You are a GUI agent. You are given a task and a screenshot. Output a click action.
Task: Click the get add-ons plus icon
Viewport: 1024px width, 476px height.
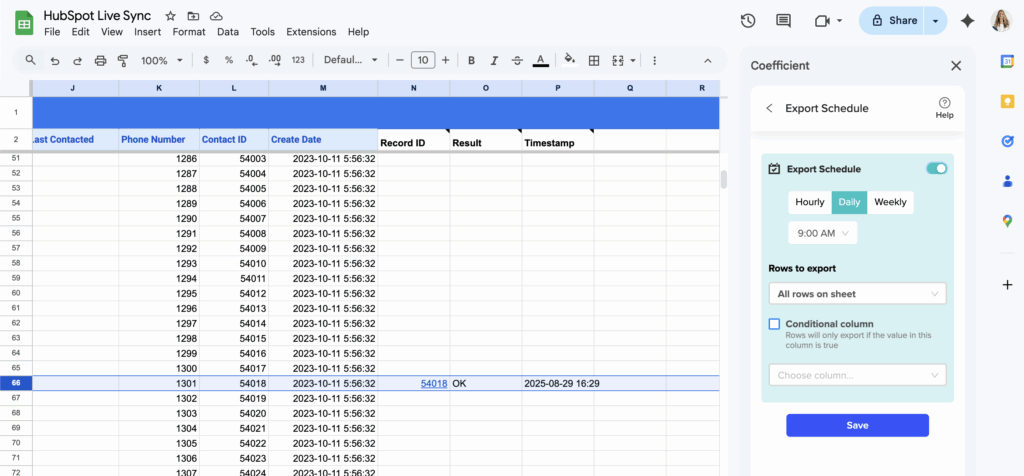[x=1007, y=285]
